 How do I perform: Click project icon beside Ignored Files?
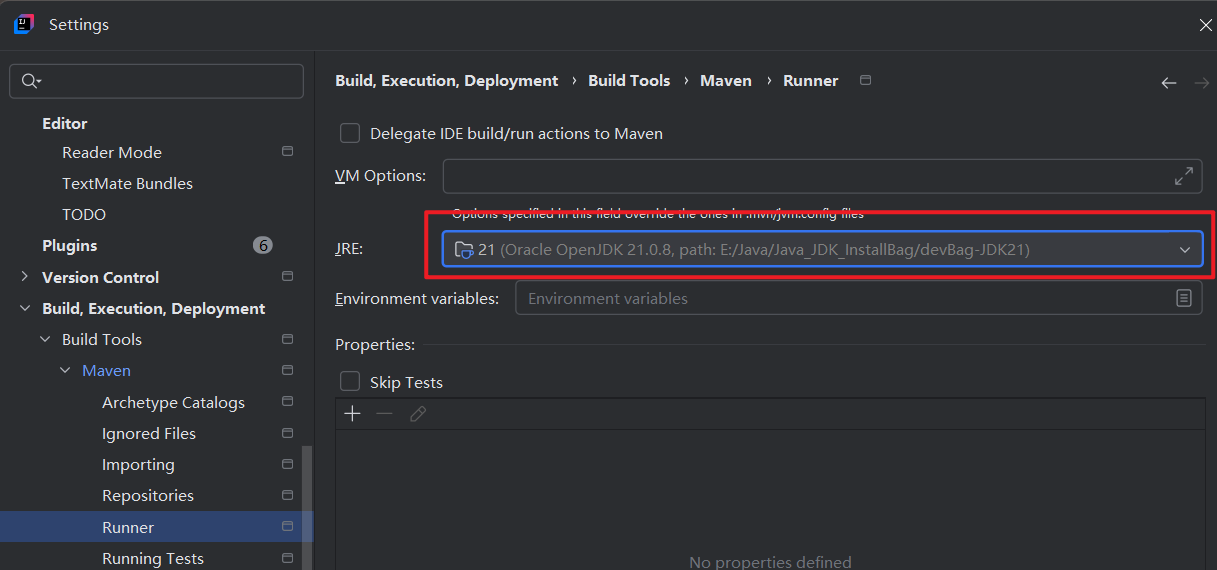click(x=288, y=433)
